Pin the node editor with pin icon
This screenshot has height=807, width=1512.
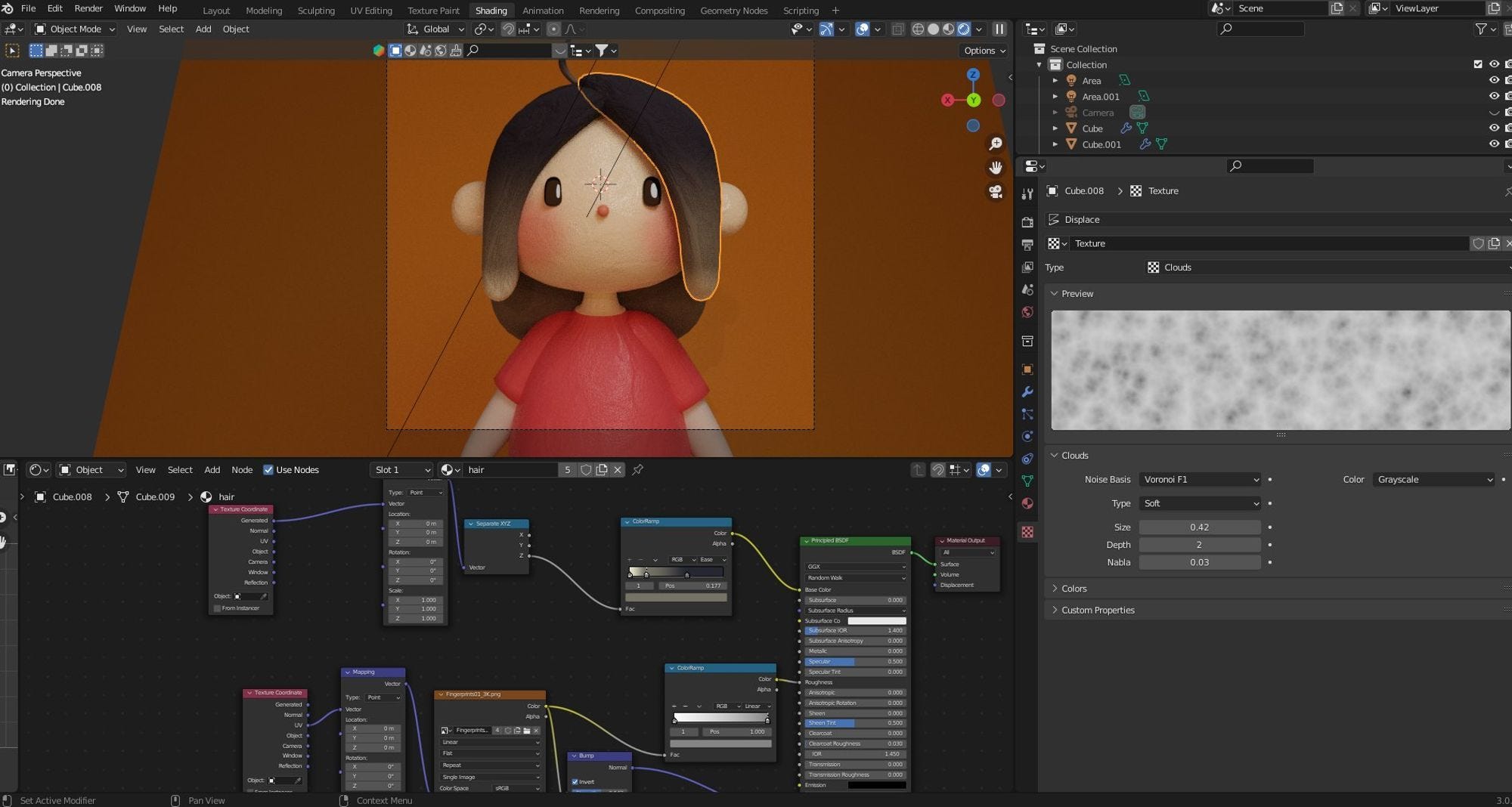tap(638, 470)
